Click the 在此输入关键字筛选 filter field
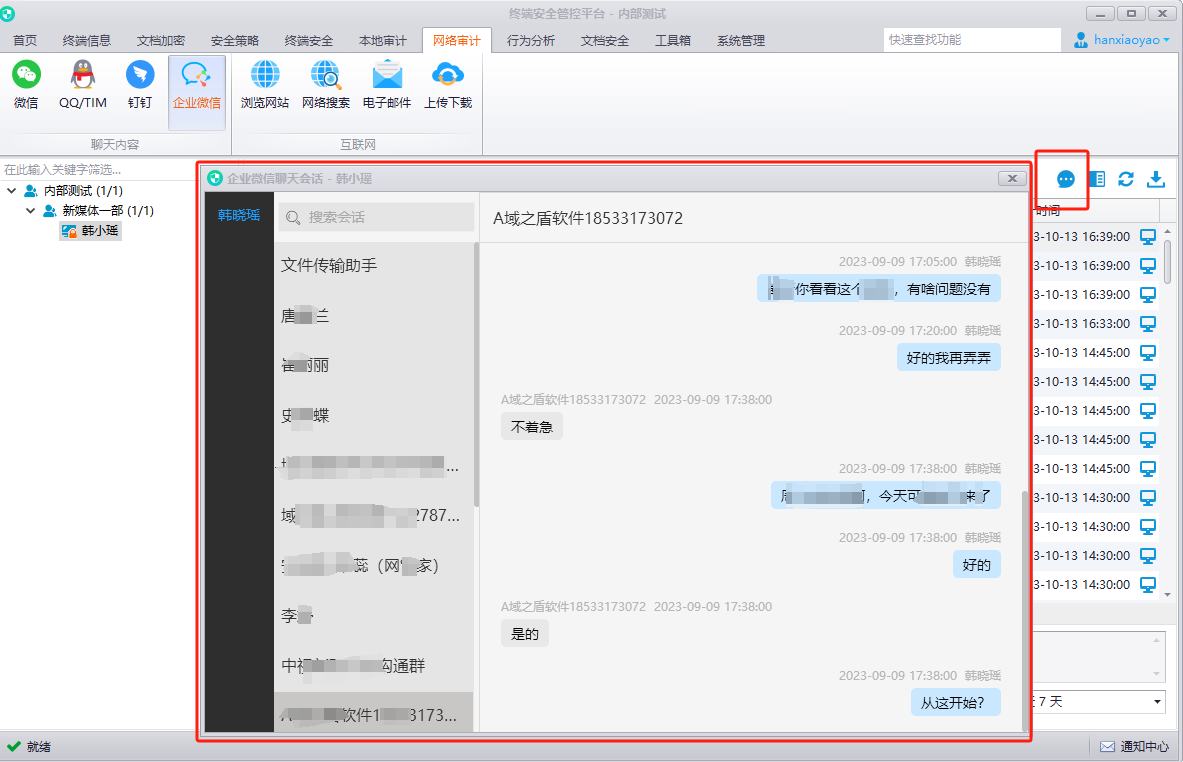 tap(98, 170)
